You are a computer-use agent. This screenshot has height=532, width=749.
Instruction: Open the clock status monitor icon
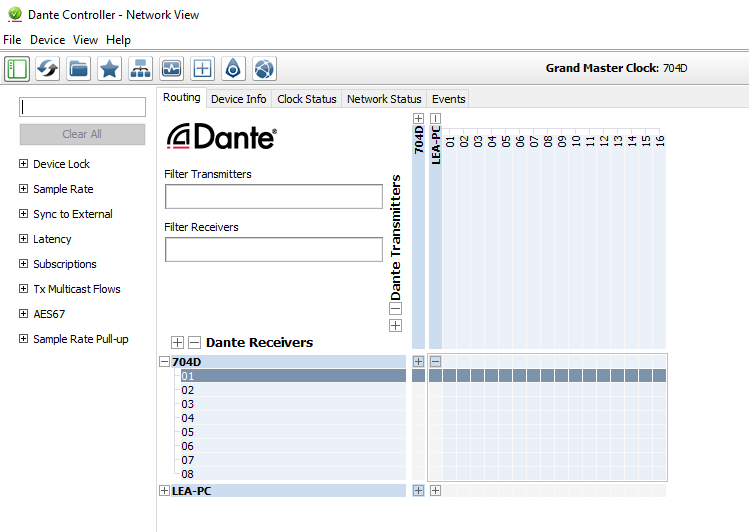171,69
